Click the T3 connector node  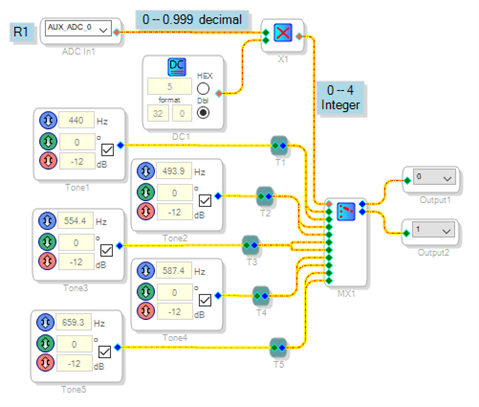tap(250, 245)
